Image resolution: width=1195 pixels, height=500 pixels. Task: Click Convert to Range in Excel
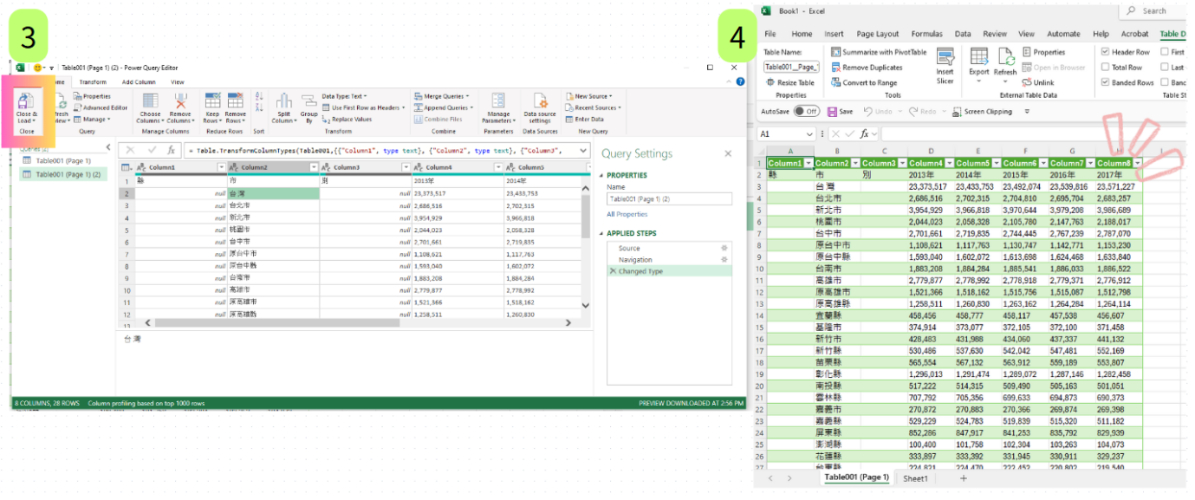(x=863, y=82)
